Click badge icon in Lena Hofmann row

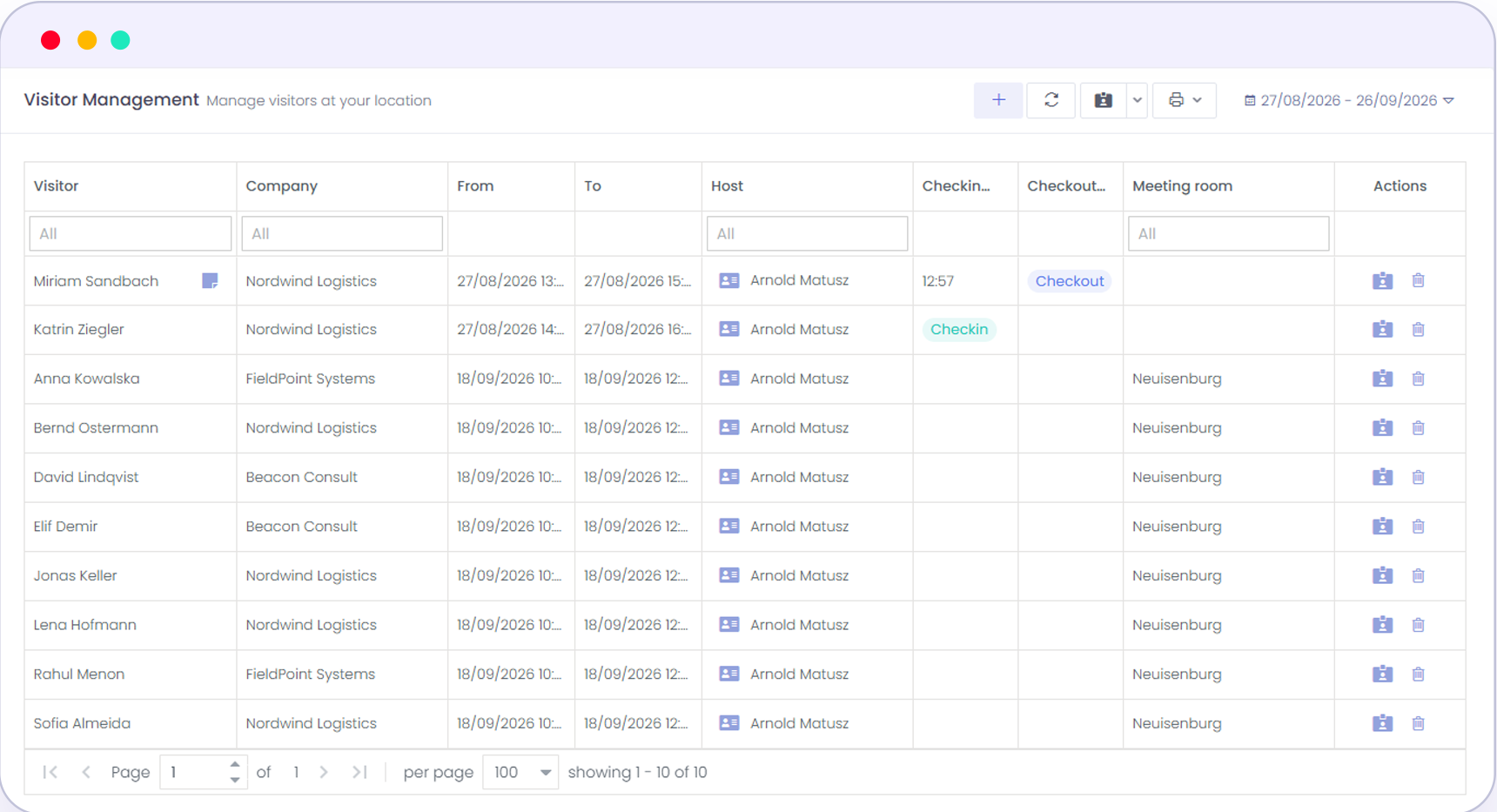(x=1382, y=625)
